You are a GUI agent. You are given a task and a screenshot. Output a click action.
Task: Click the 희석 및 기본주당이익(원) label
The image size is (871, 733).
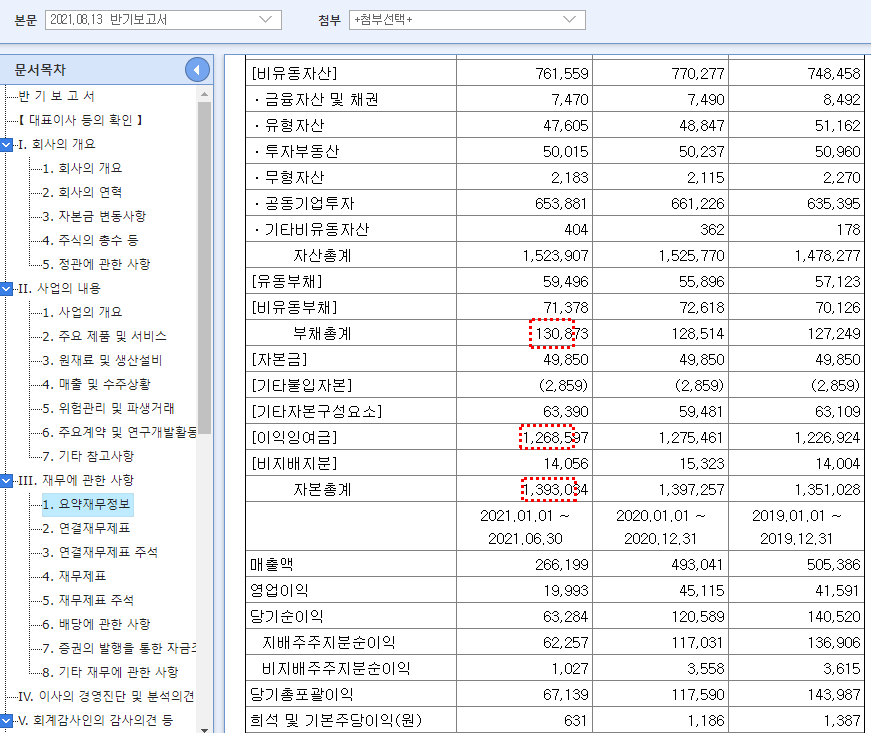coord(336,721)
